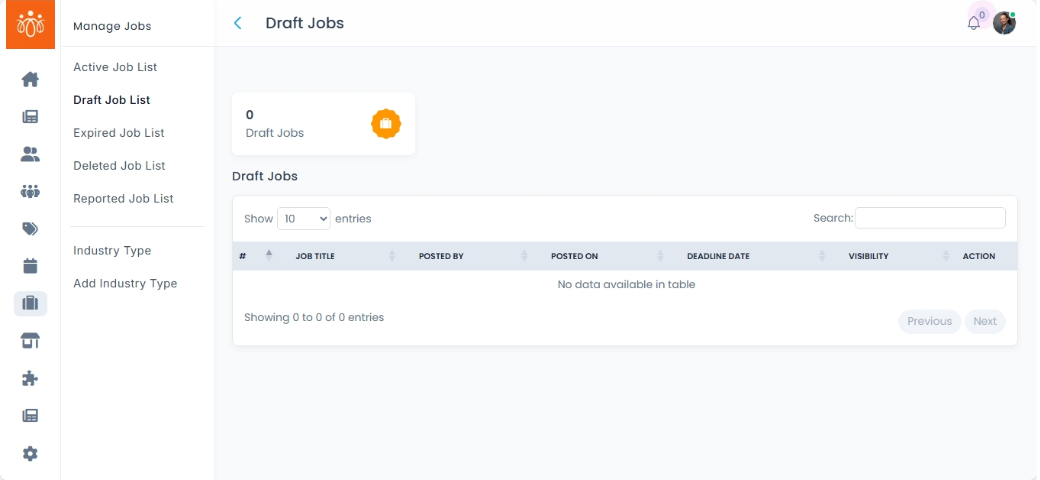Sort table by Deadline Date column
The width and height of the screenshot is (1040, 480).
point(718,256)
